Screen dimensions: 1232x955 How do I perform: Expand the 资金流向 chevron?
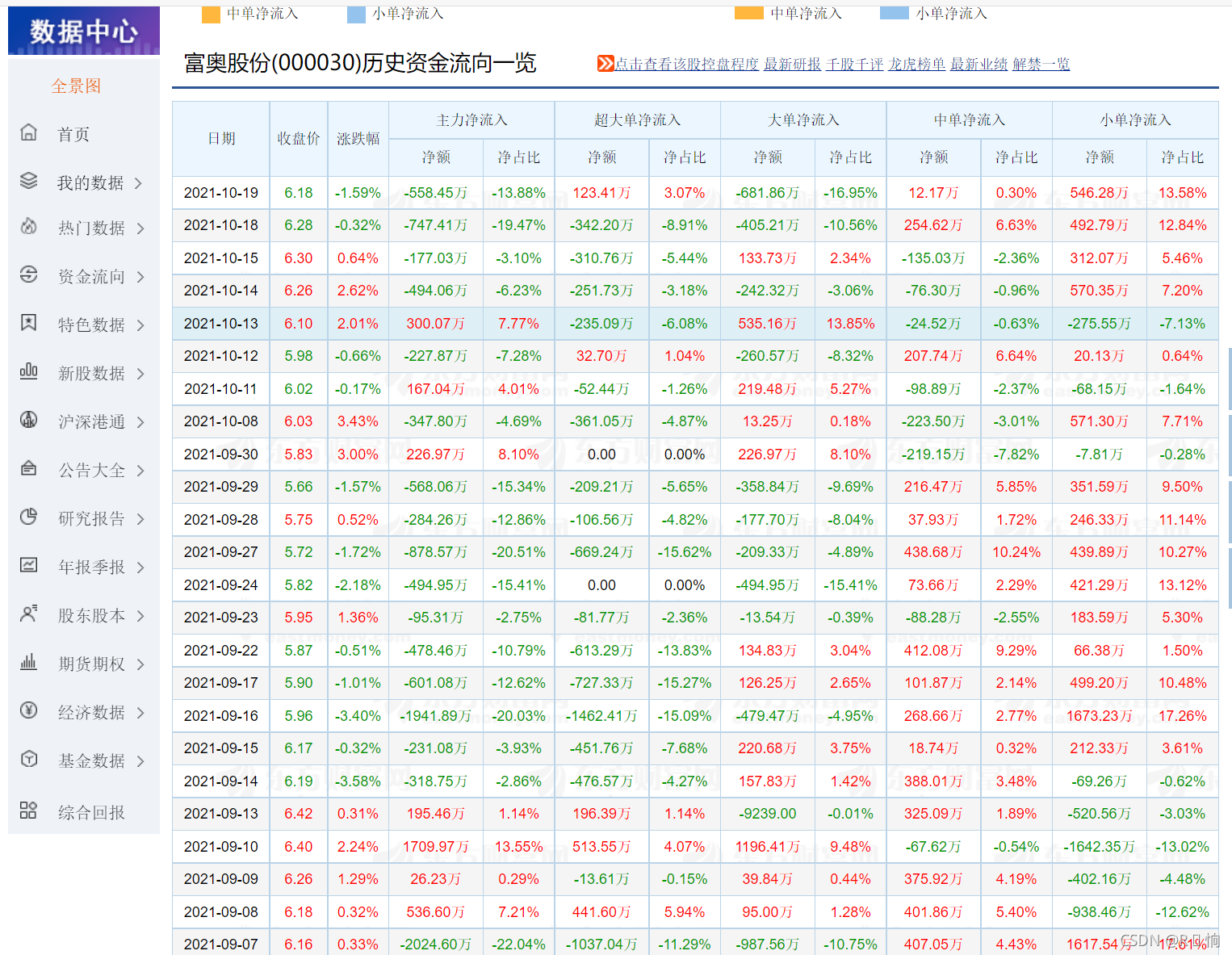pos(140,277)
